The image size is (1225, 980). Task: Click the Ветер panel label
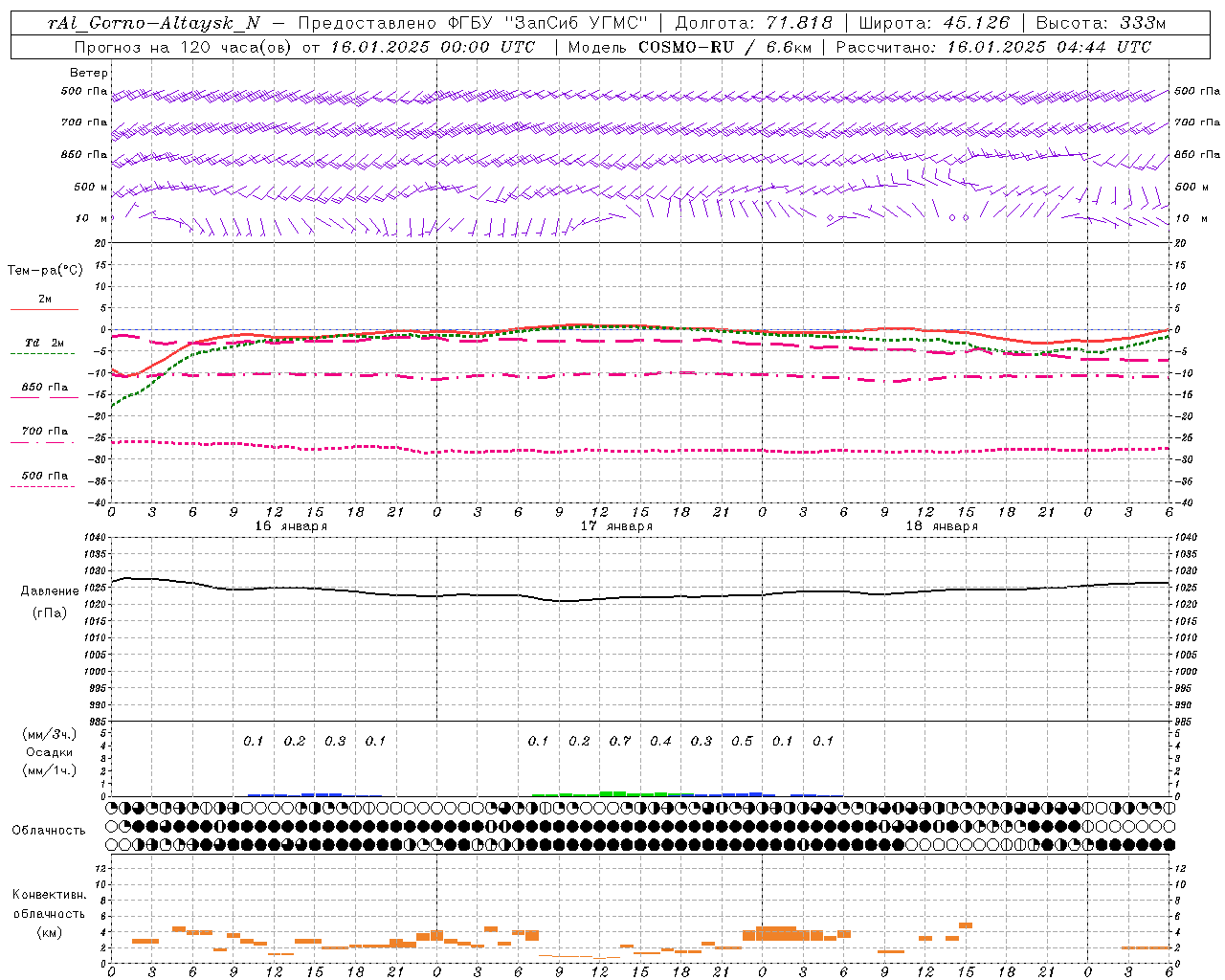tap(89, 73)
